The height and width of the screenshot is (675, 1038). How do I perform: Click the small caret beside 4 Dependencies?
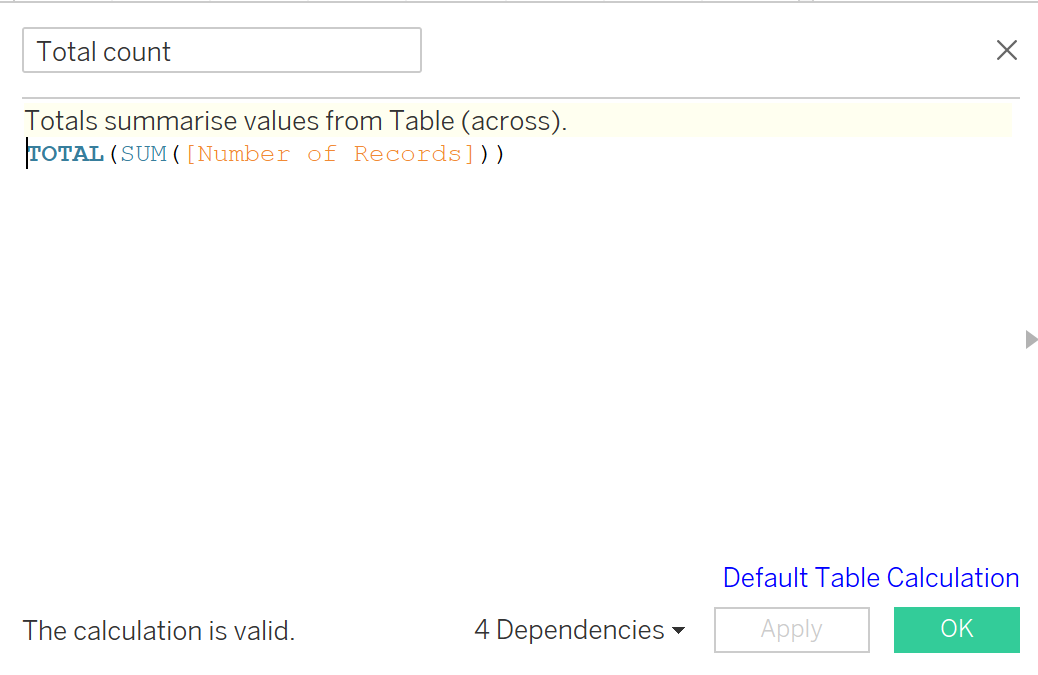[x=679, y=631]
